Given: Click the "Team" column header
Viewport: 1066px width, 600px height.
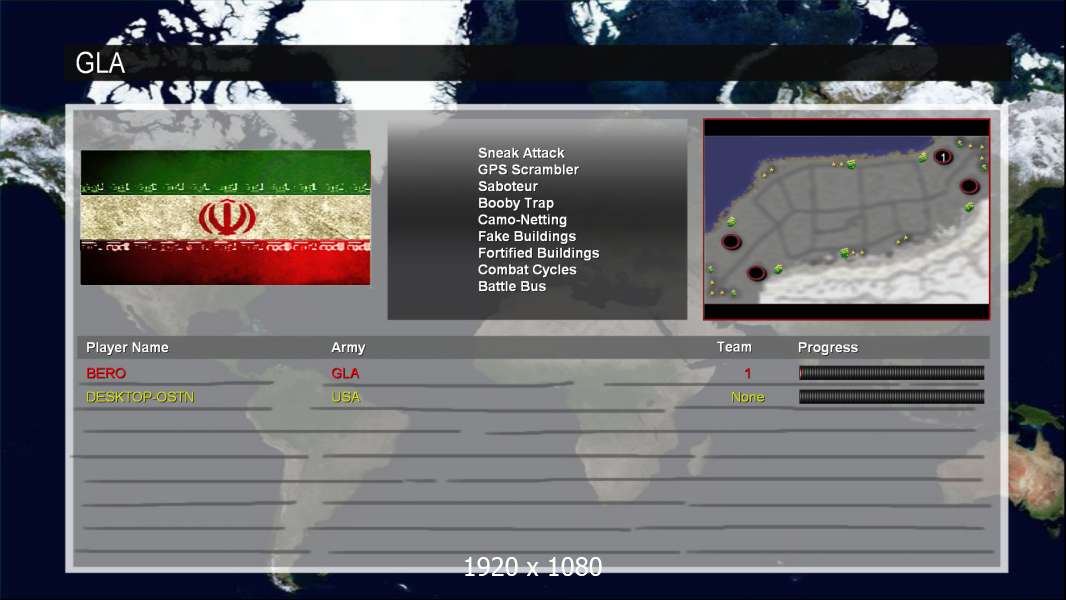Looking at the screenshot, I should pos(734,347).
